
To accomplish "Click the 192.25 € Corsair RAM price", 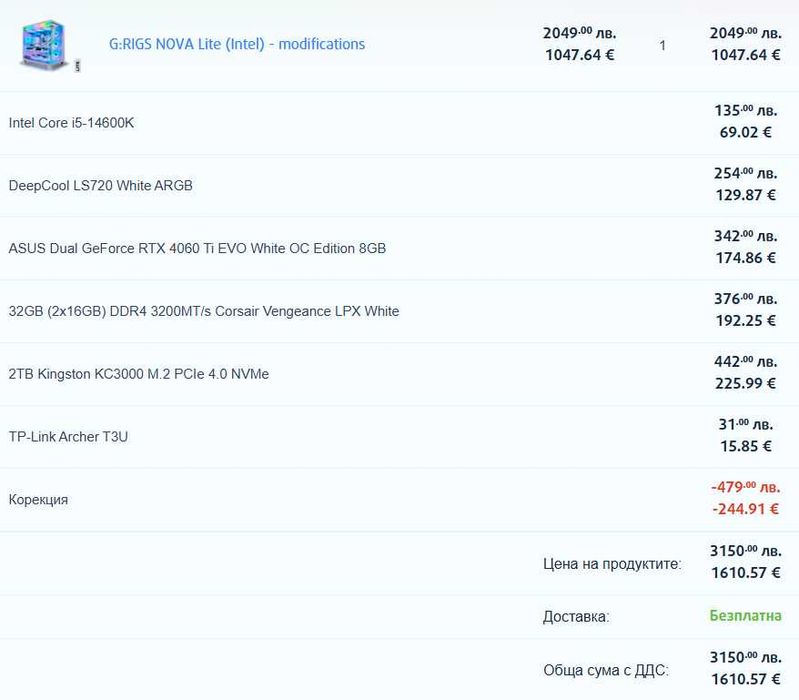I will point(745,320).
